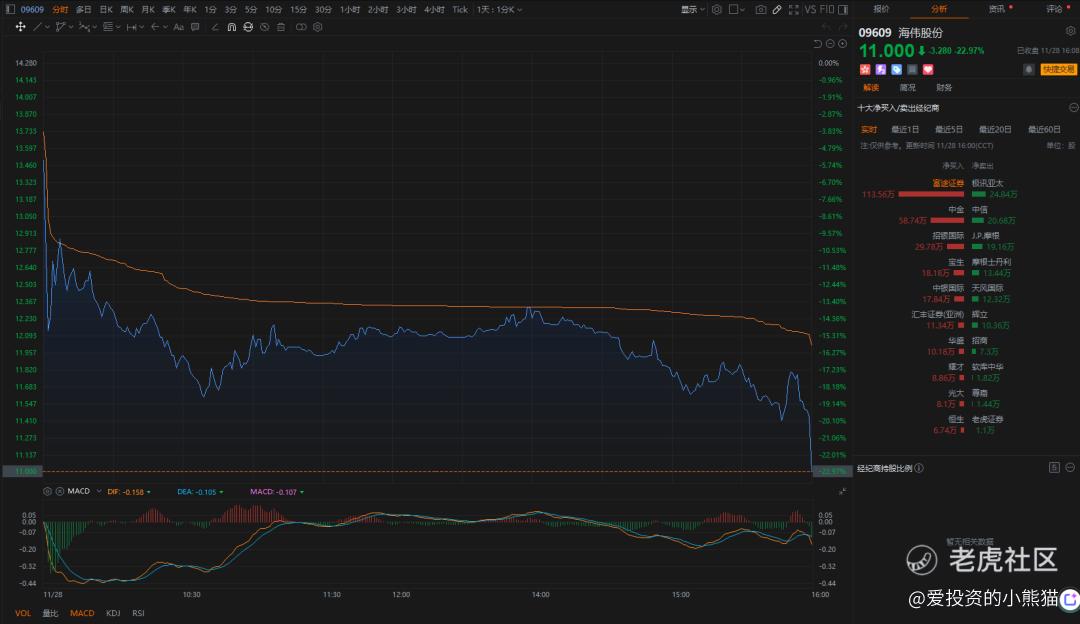This screenshot has width=1080, height=624.
Task: Select the crosshair move cursor tool
Action: 21,27
